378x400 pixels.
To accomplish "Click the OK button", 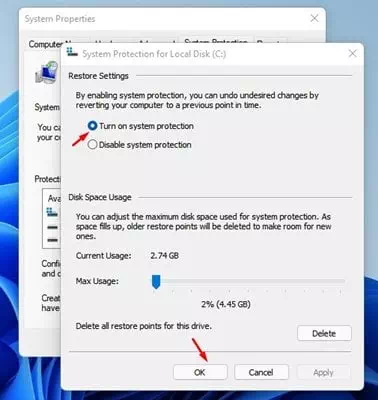I will (200, 372).
